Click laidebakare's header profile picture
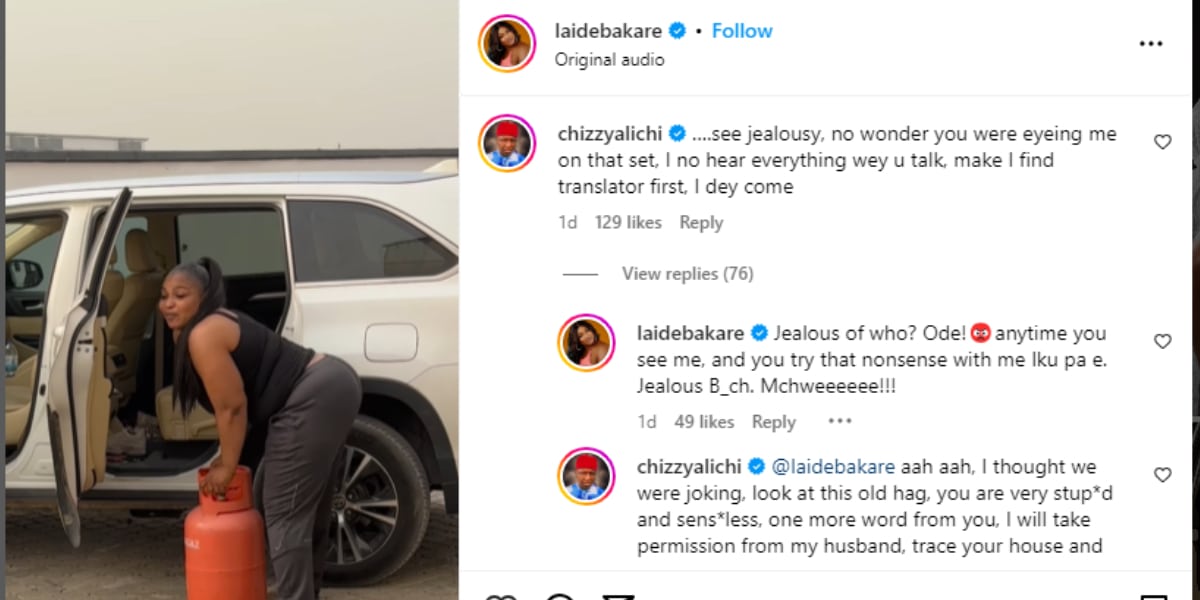Screen dimensions: 1200x600 507,44
